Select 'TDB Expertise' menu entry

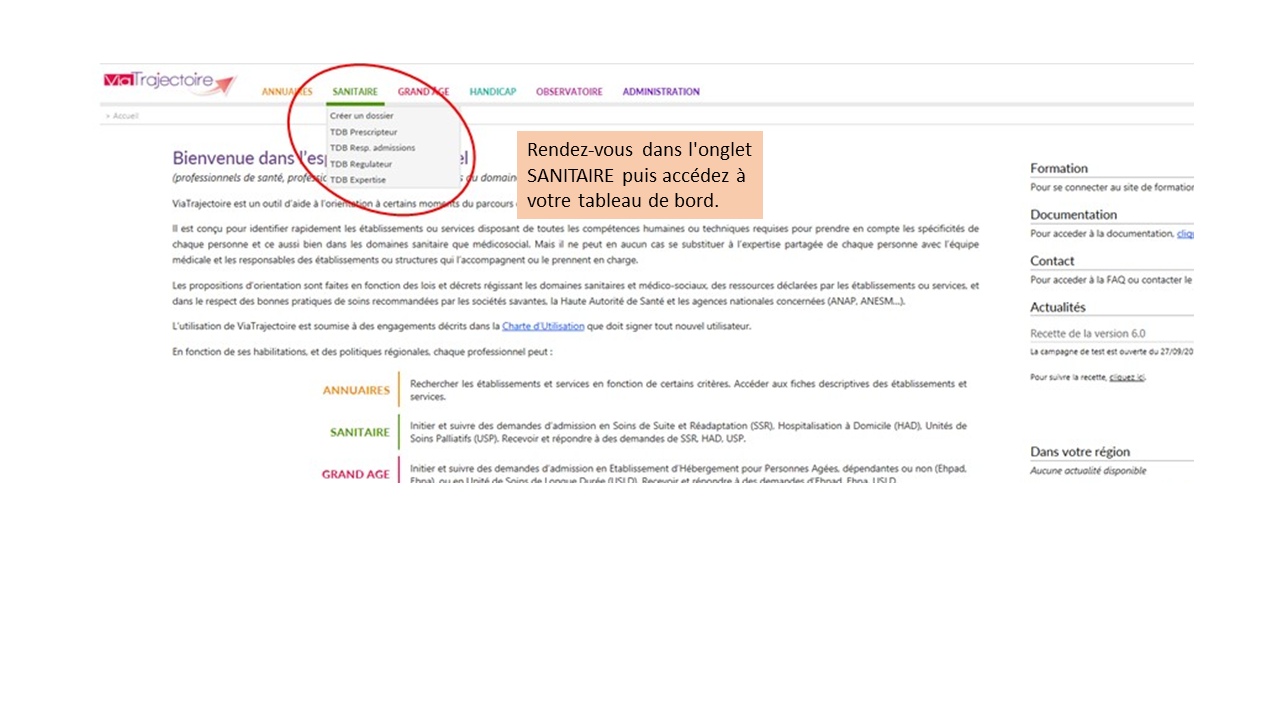click(x=358, y=180)
